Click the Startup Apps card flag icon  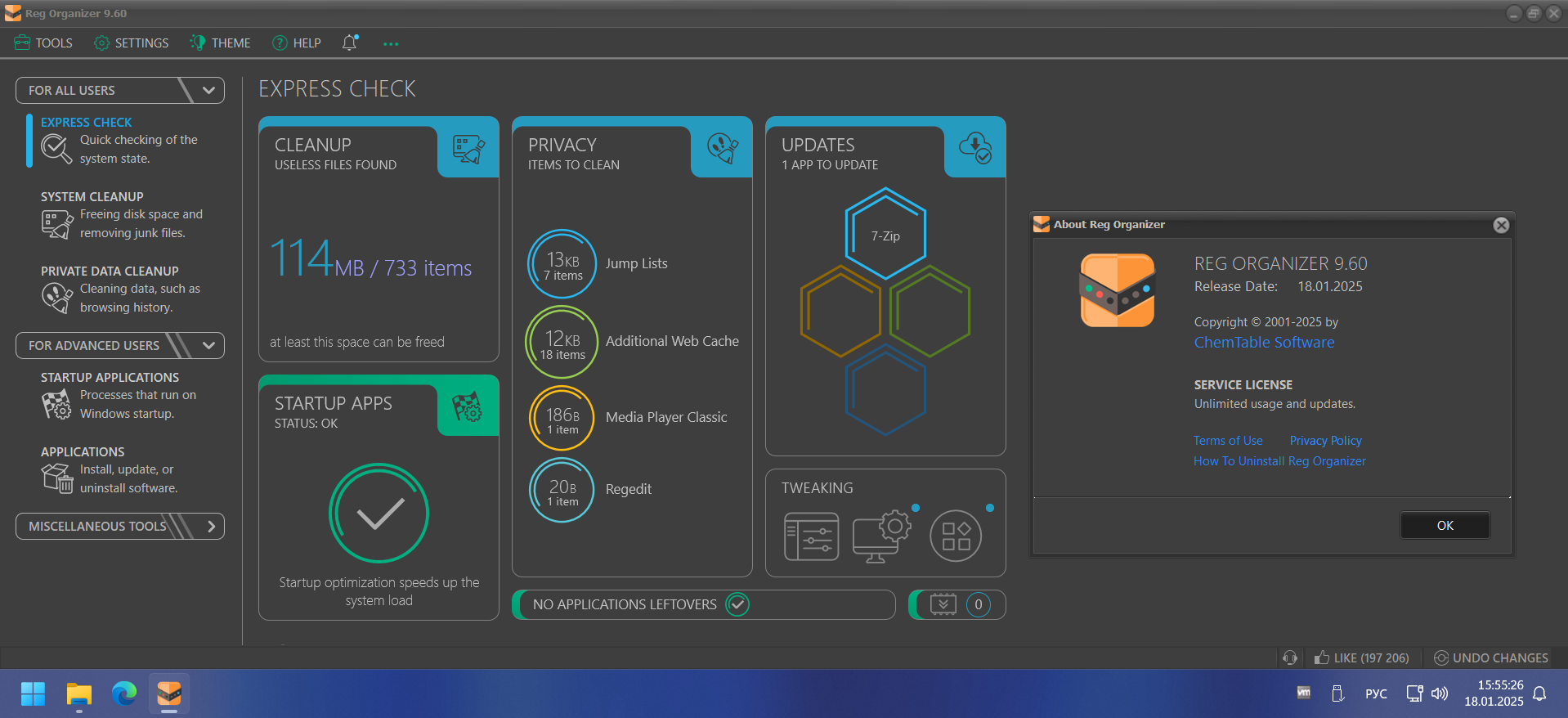pos(468,406)
